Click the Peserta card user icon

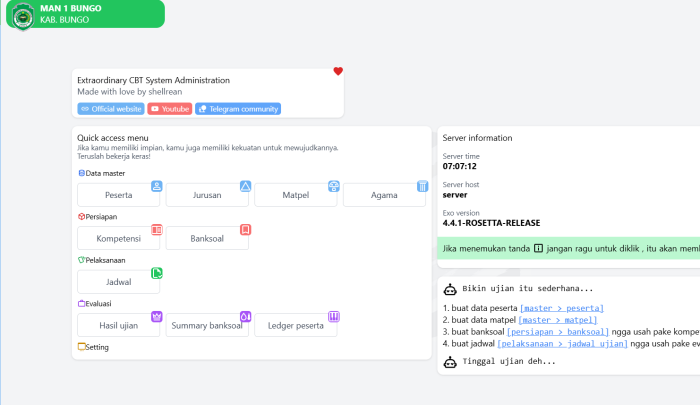156,186
